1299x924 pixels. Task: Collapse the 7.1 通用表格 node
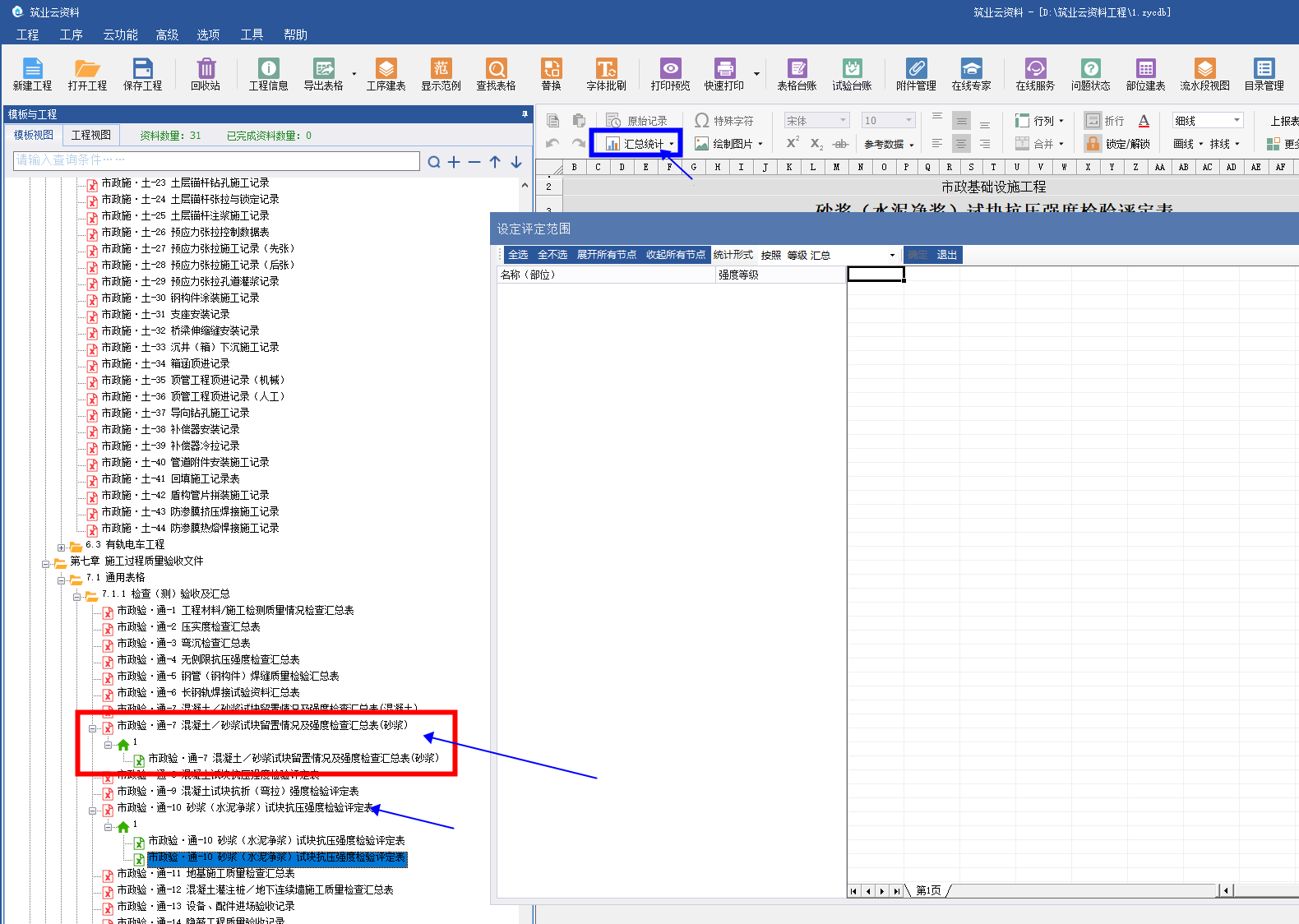pos(62,580)
